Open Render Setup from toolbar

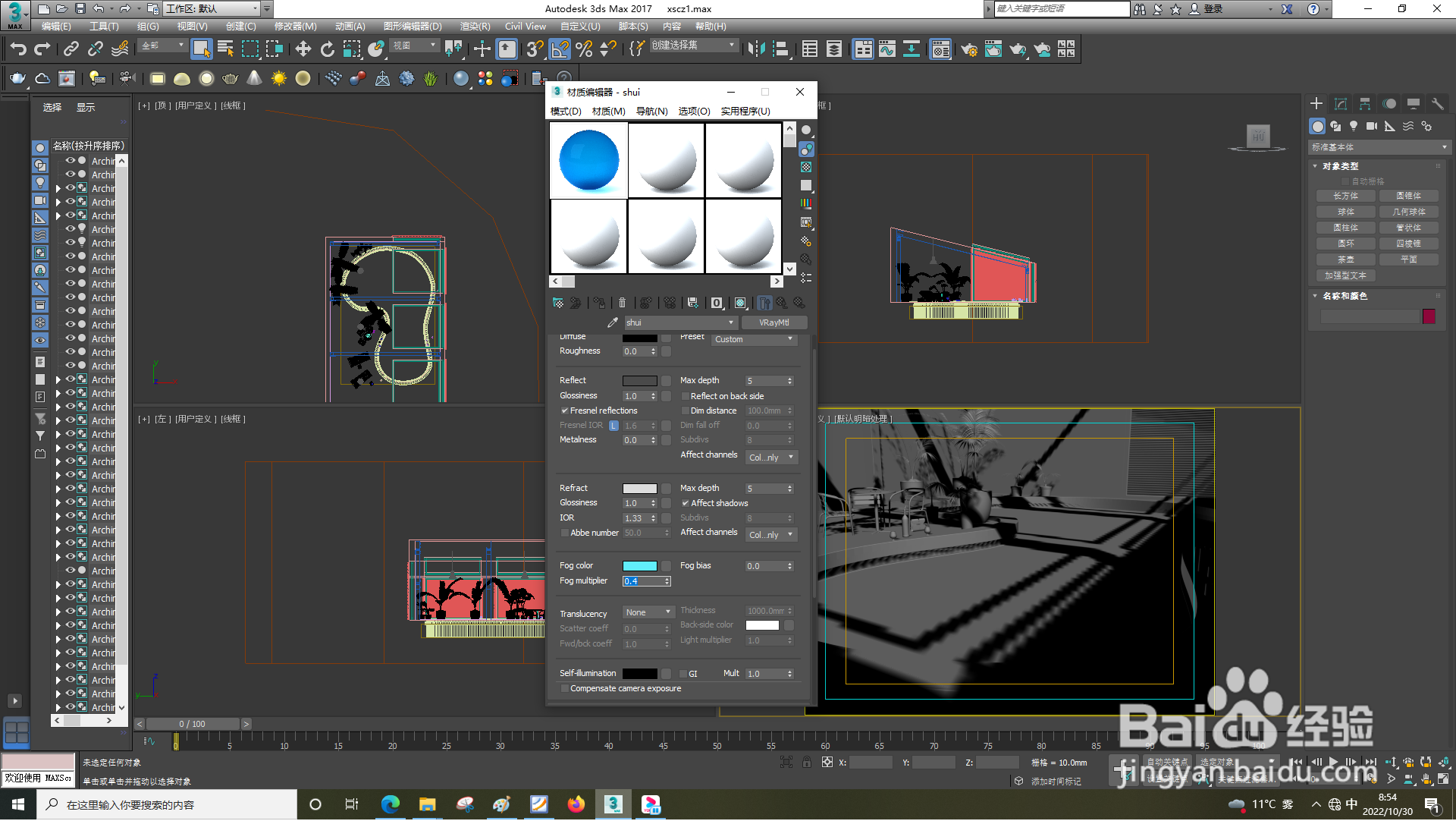tap(968, 49)
